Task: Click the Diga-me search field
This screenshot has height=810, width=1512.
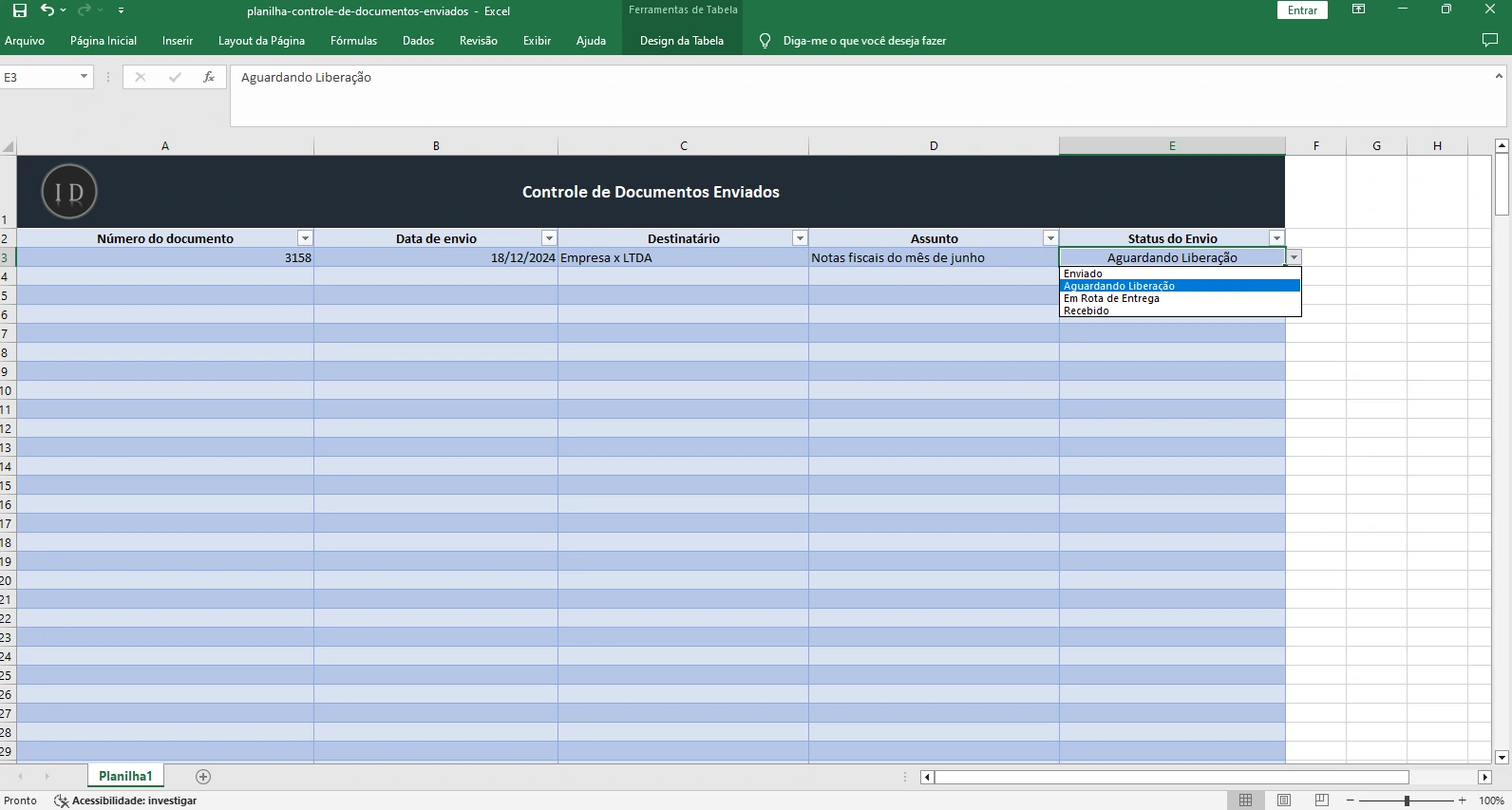Action: pos(864,41)
